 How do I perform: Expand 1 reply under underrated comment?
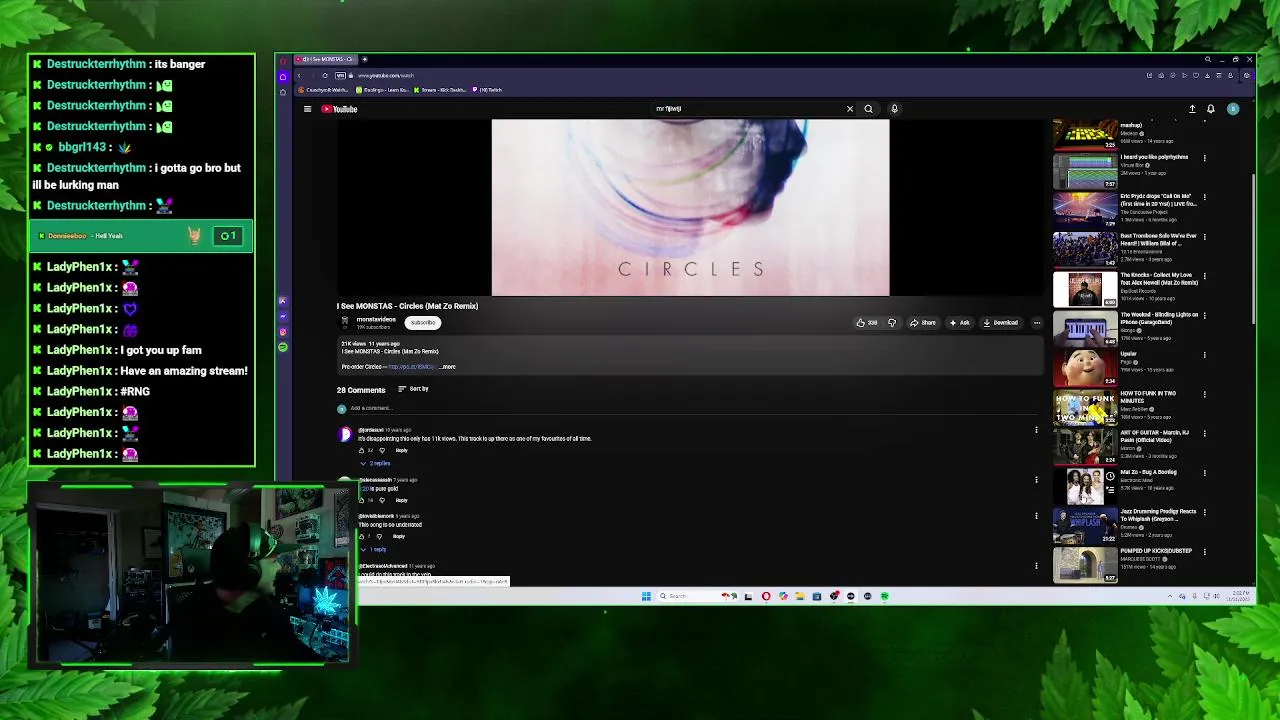point(374,549)
